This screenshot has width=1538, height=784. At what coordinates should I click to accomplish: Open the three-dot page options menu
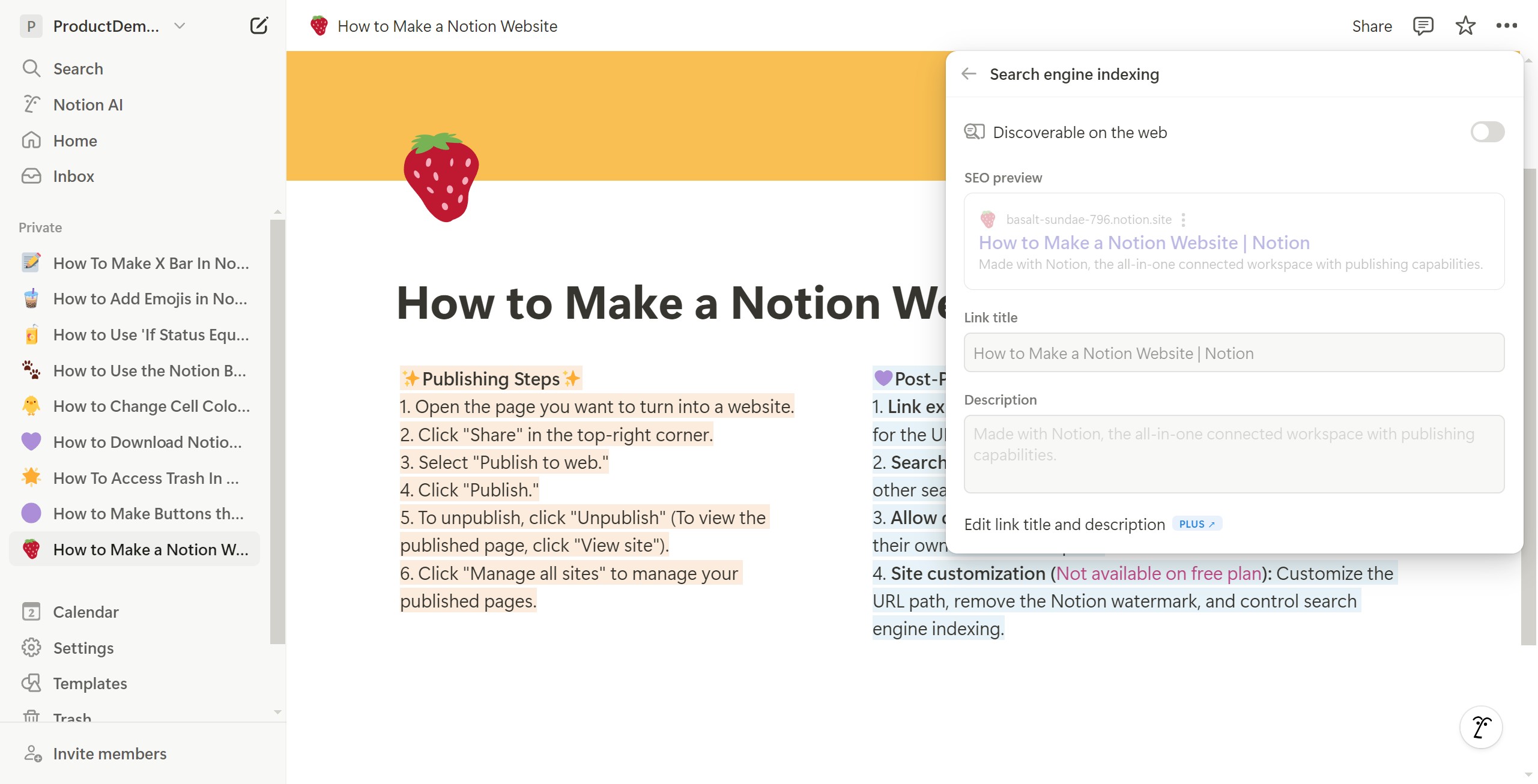[x=1506, y=26]
